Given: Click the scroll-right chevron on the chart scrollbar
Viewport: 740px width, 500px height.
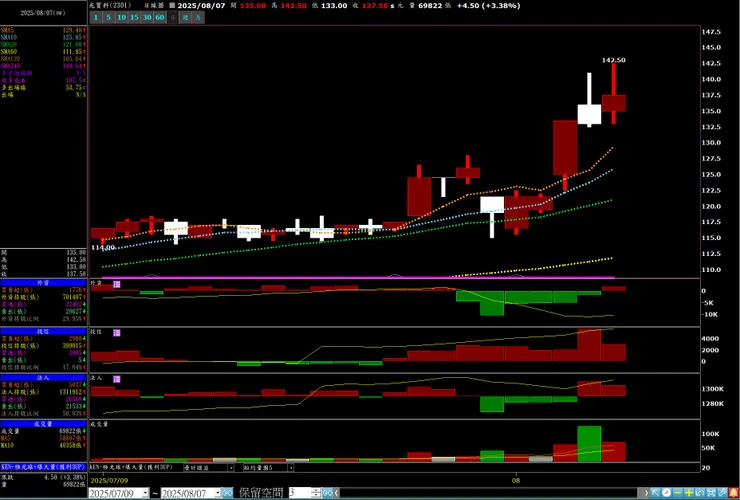Looking at the screenshot, I should (x=646, y=493).
